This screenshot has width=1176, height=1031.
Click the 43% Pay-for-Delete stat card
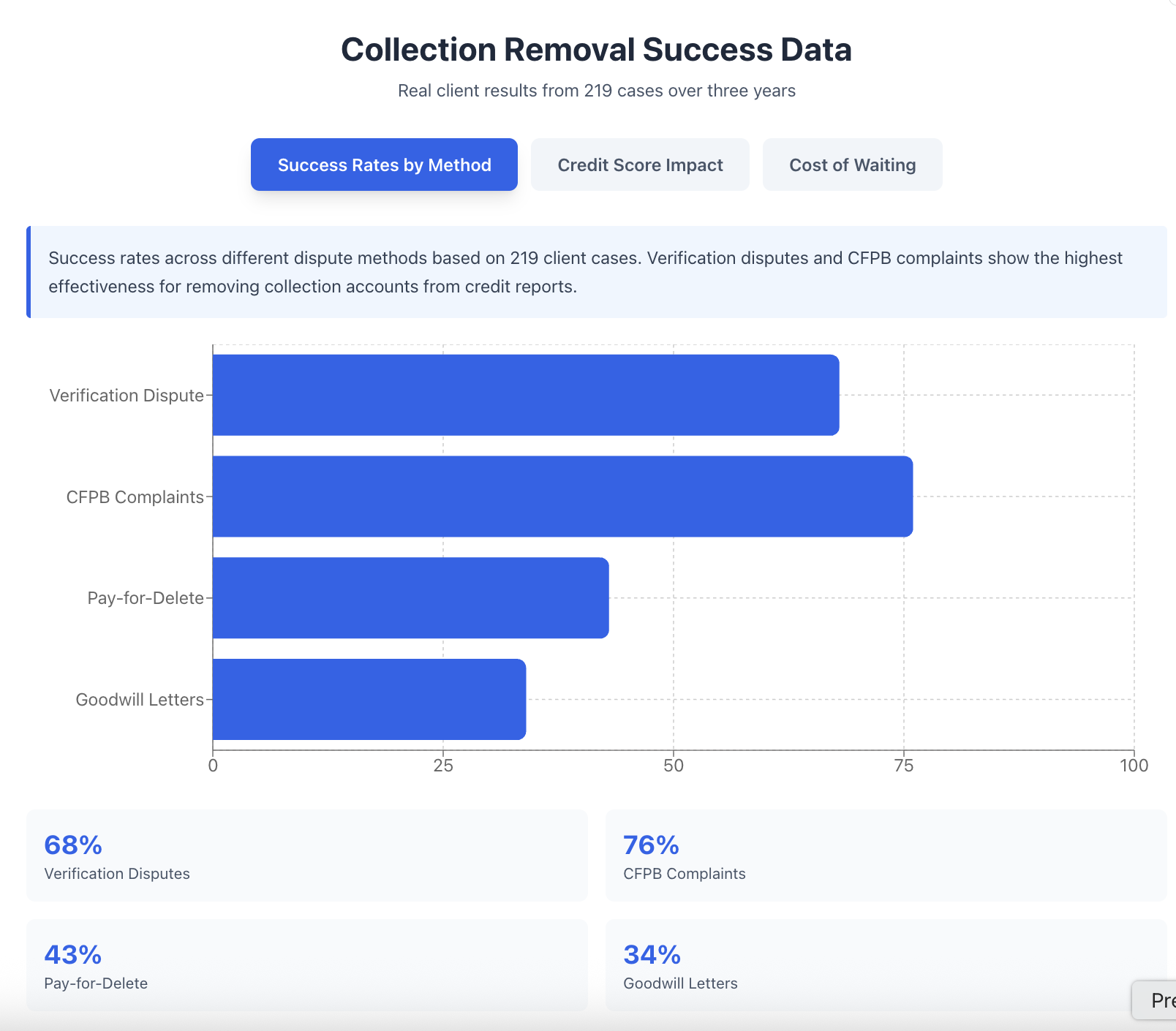click(x=307, y=964)
